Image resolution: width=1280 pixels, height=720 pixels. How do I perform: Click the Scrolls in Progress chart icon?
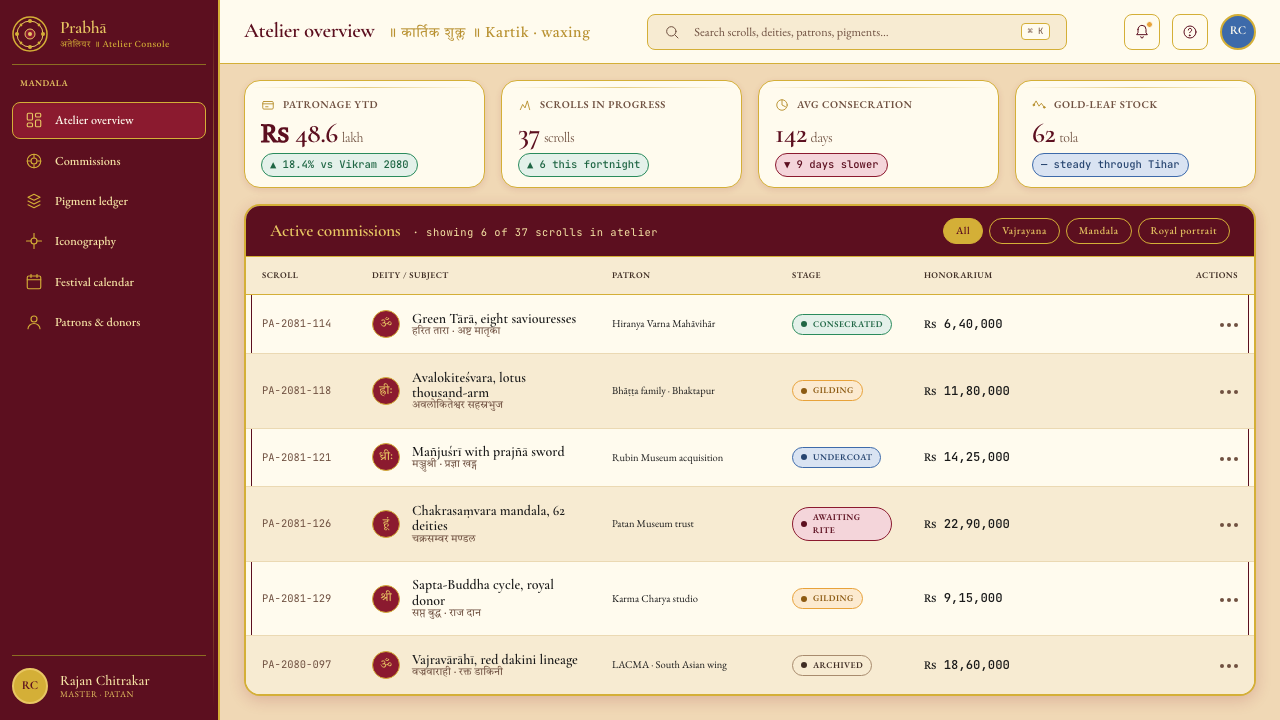(525, 105)
